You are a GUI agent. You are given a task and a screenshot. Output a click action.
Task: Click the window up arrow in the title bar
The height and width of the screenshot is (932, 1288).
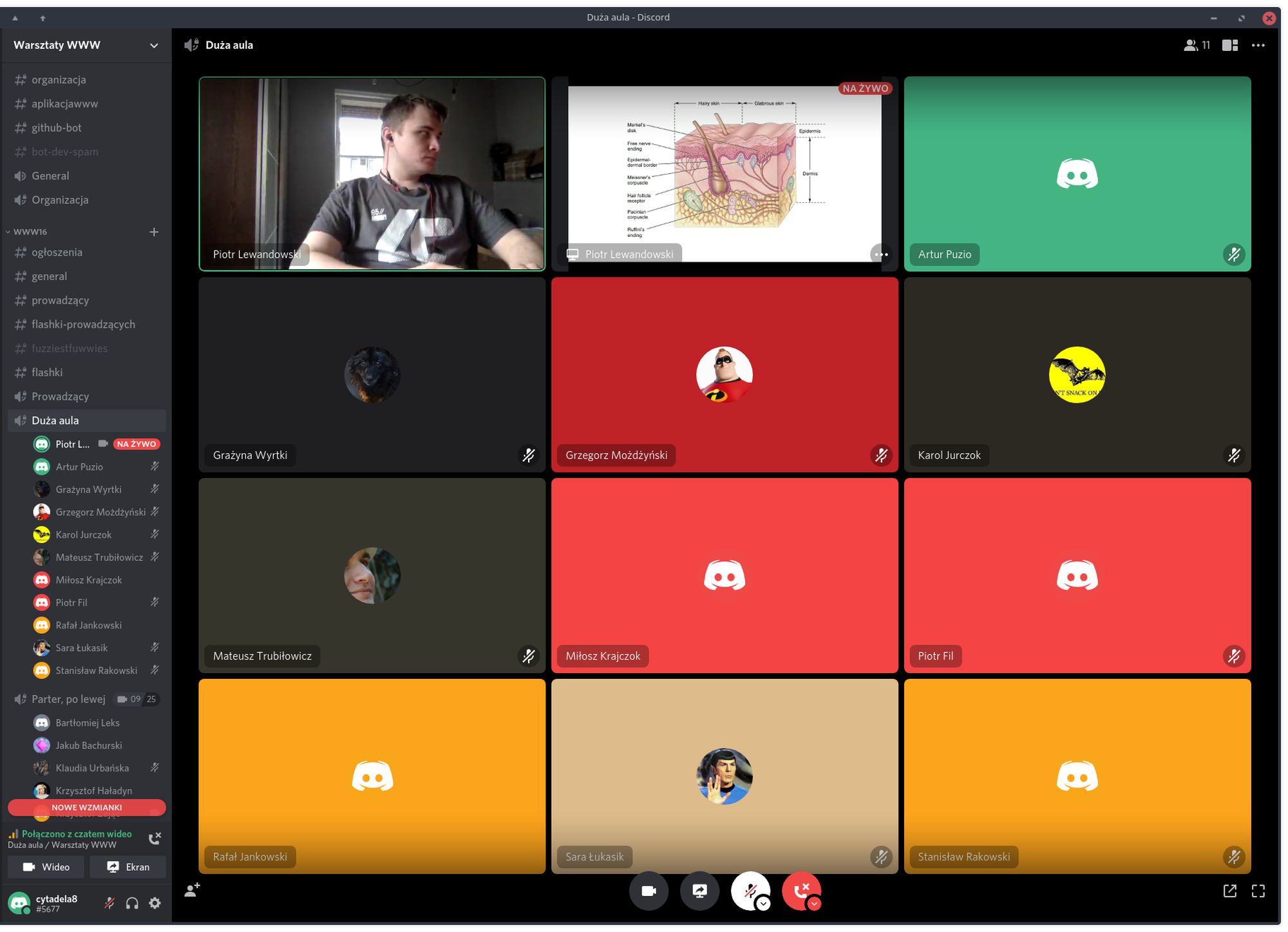[43, 18]
